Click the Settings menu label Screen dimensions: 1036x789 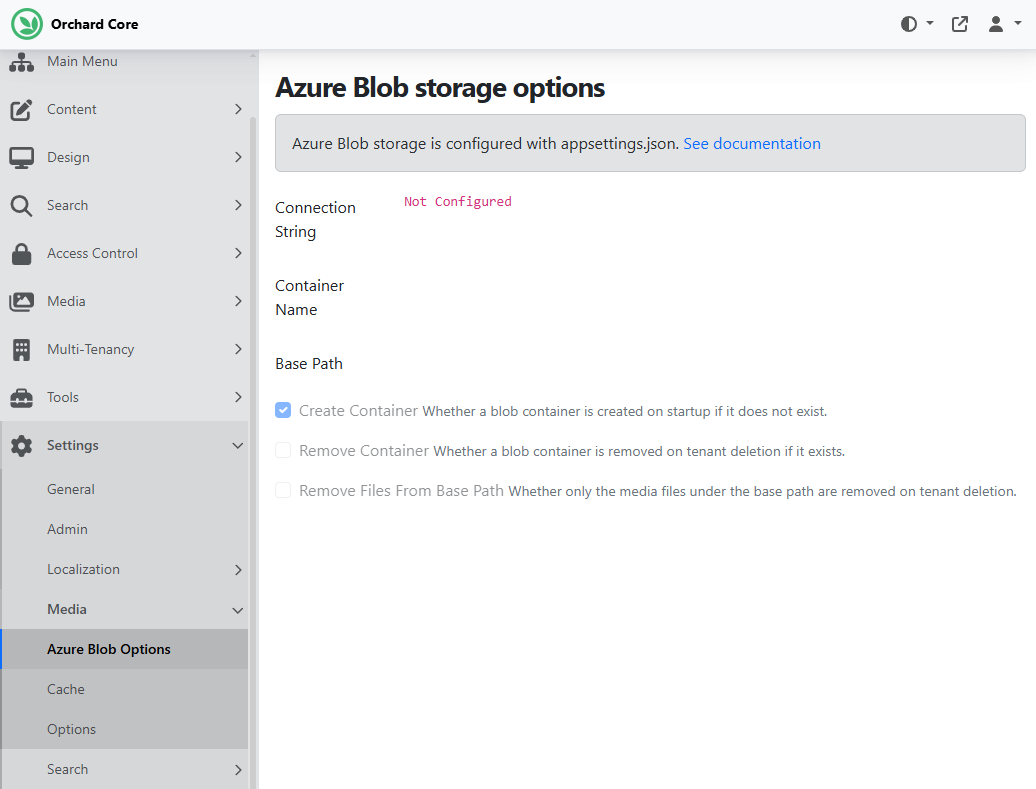click(x=73, y=445)
